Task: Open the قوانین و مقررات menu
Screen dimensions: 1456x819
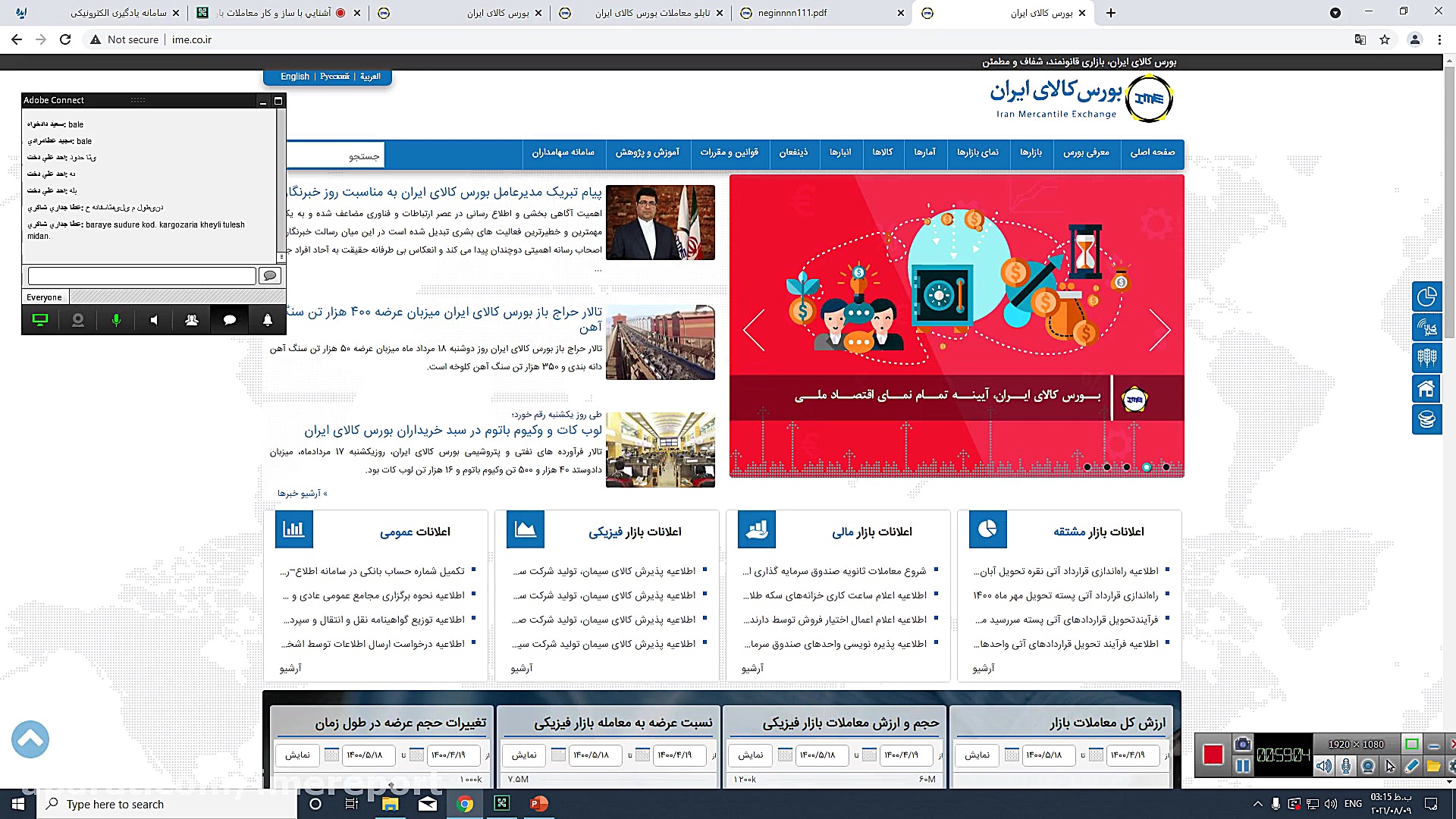Action: (729, 152)
